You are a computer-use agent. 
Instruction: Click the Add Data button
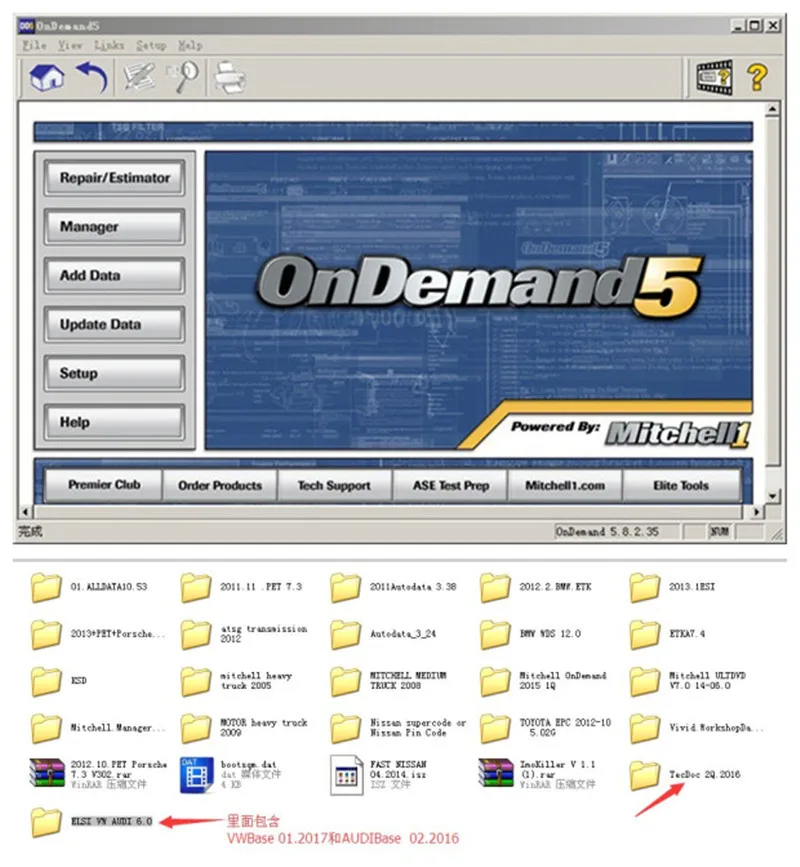(x=114, y=275)
